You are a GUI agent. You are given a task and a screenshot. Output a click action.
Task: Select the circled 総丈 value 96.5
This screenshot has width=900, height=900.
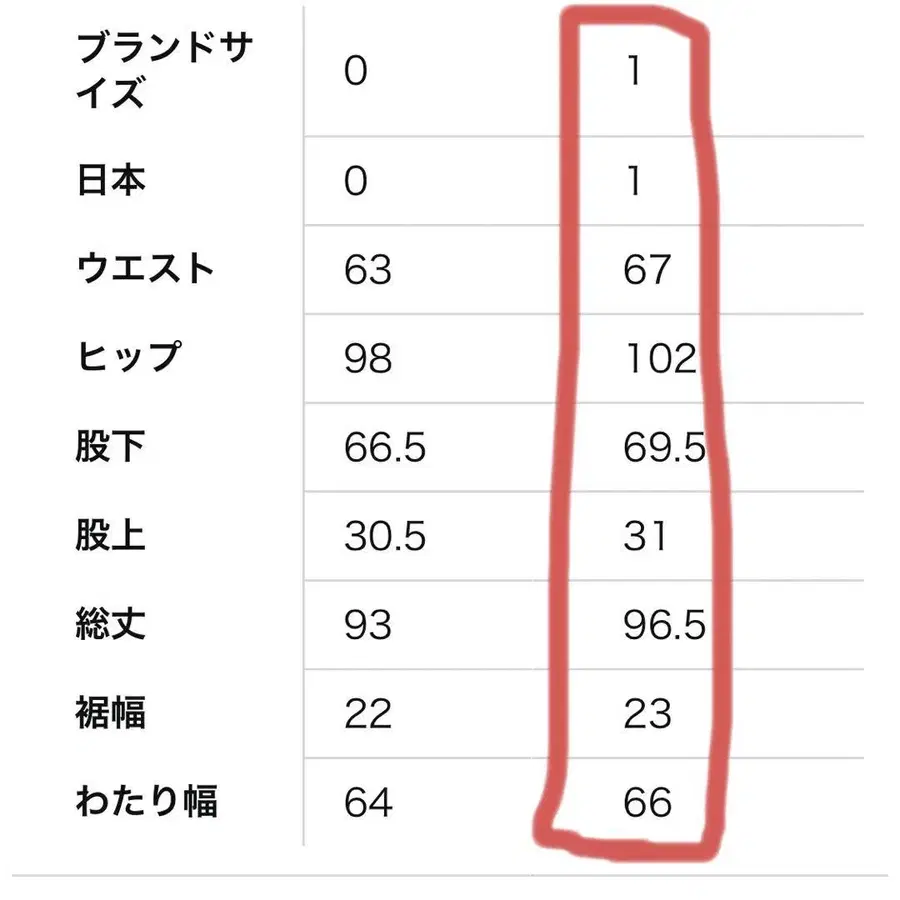click(664, 626)
